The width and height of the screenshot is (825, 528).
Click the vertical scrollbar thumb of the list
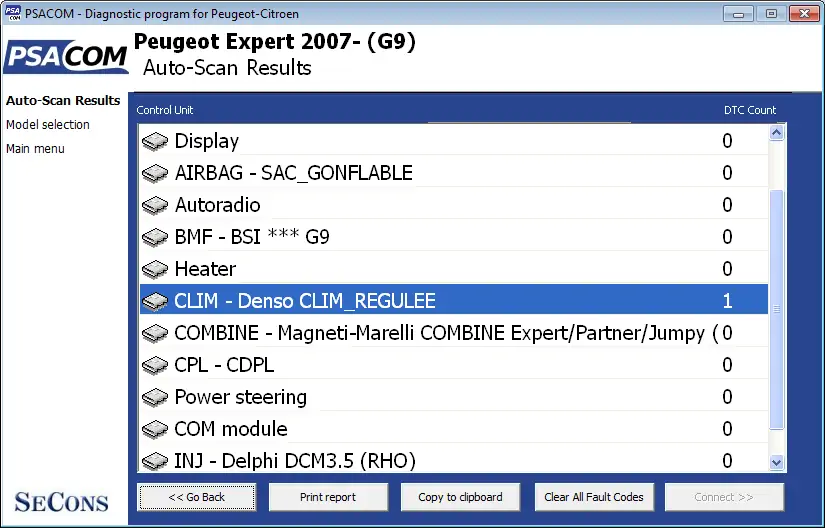pos(777,310)
